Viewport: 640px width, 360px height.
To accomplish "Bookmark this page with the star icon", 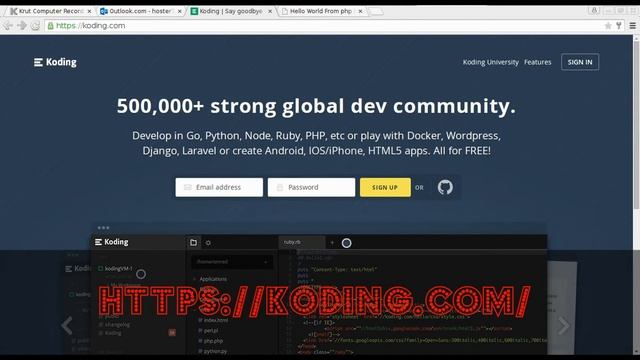I will pyautogui.click(x=608, y=26).
